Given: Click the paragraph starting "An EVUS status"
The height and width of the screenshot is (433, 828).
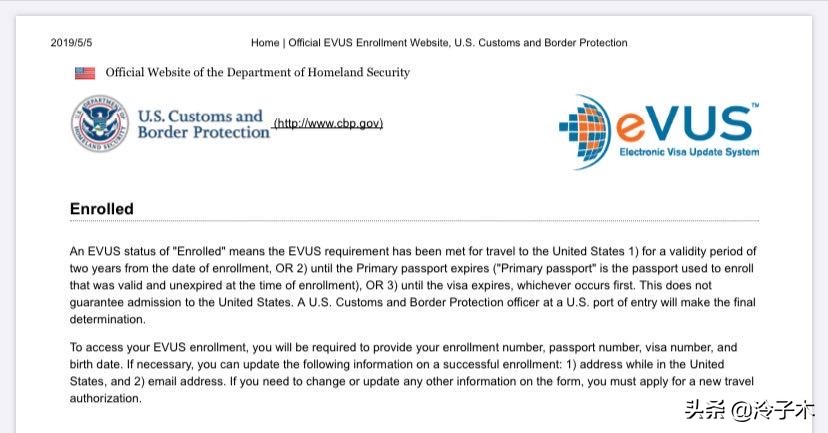Looking at the screenshot, I should pyautogui.click(x=413, y=285).
